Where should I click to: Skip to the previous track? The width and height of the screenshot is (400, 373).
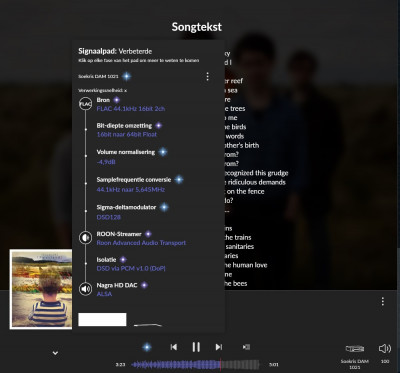174,347
